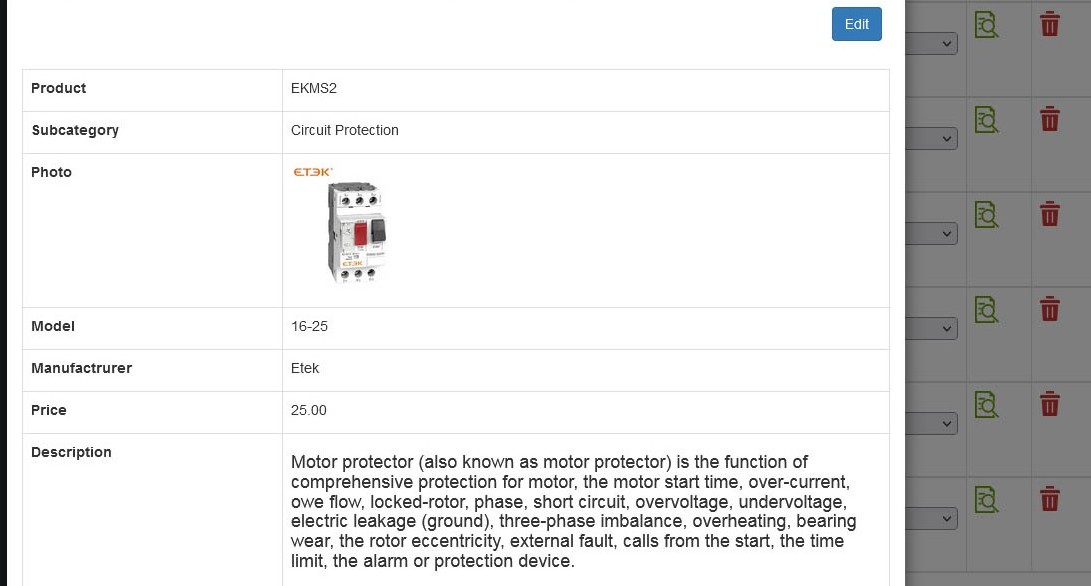Expand the fifth row's dropdown arrow
1091x586 pixels.
[946, 424]
